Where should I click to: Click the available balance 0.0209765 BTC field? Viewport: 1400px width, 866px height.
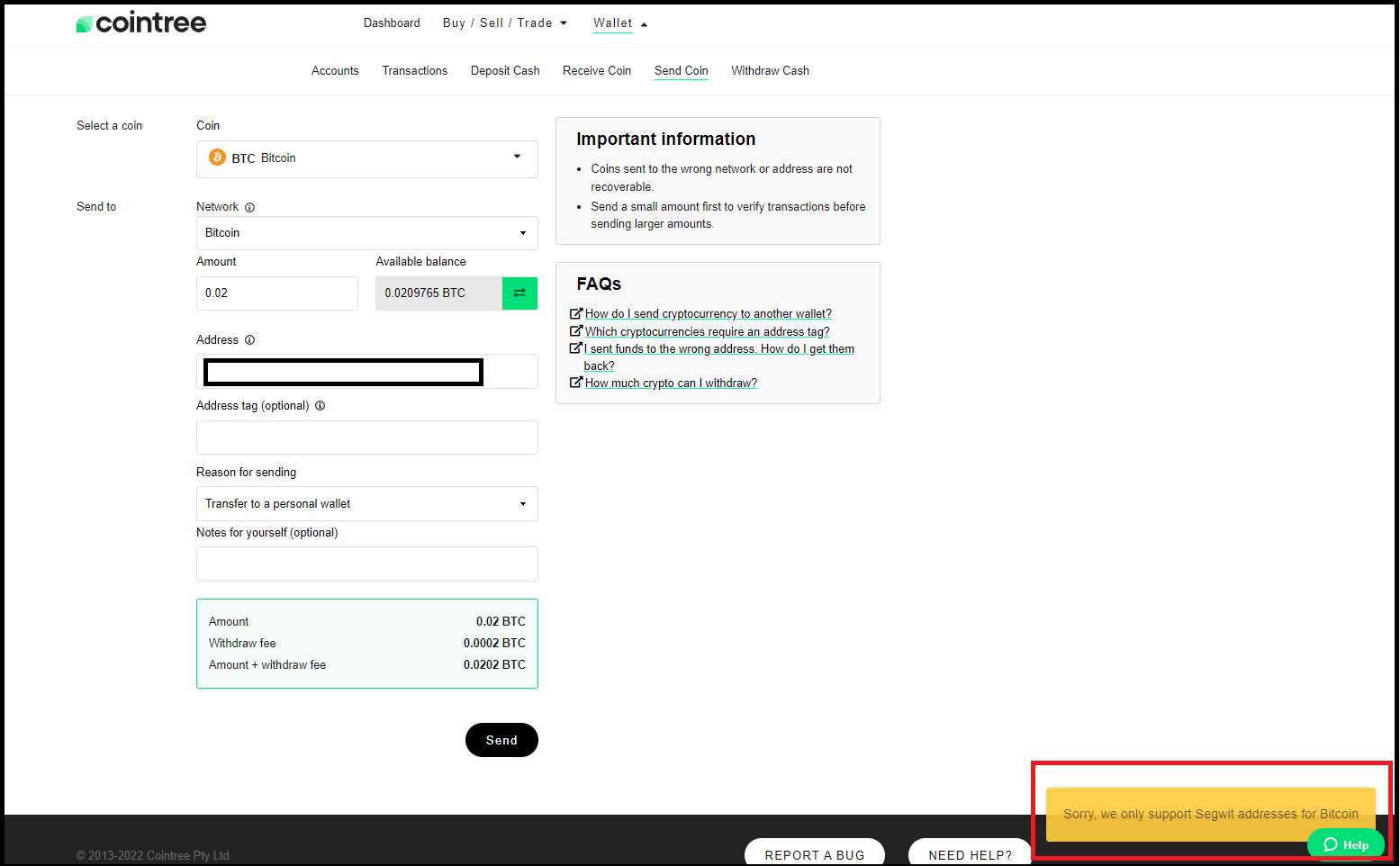[438, 293]
